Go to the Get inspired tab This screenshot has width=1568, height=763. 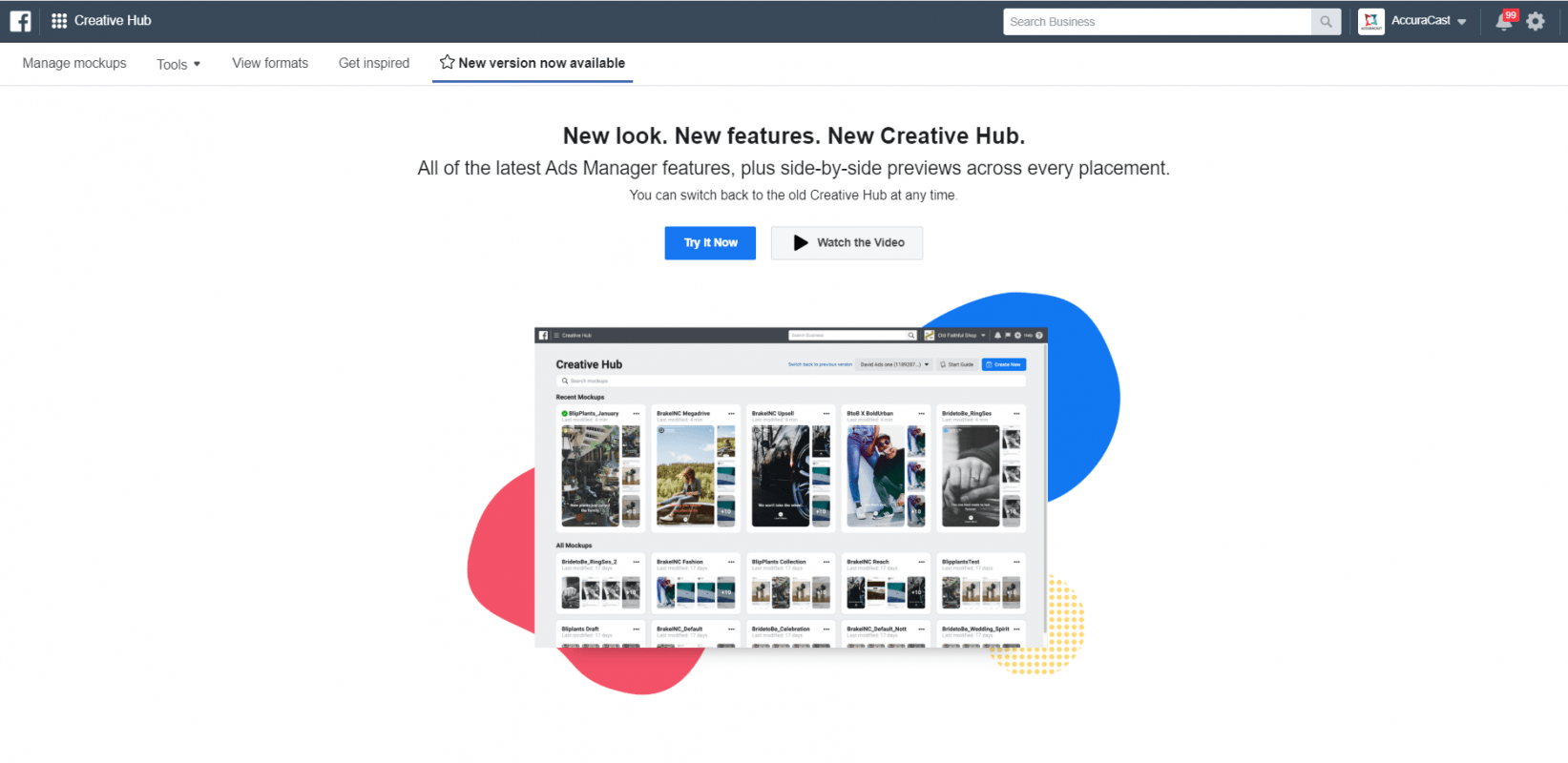click(374, 63)
